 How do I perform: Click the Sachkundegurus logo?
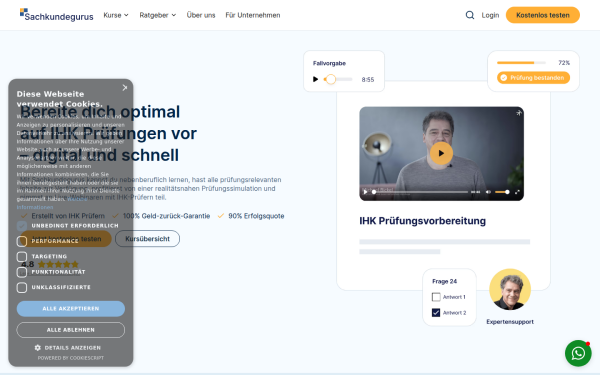point(57,15)
